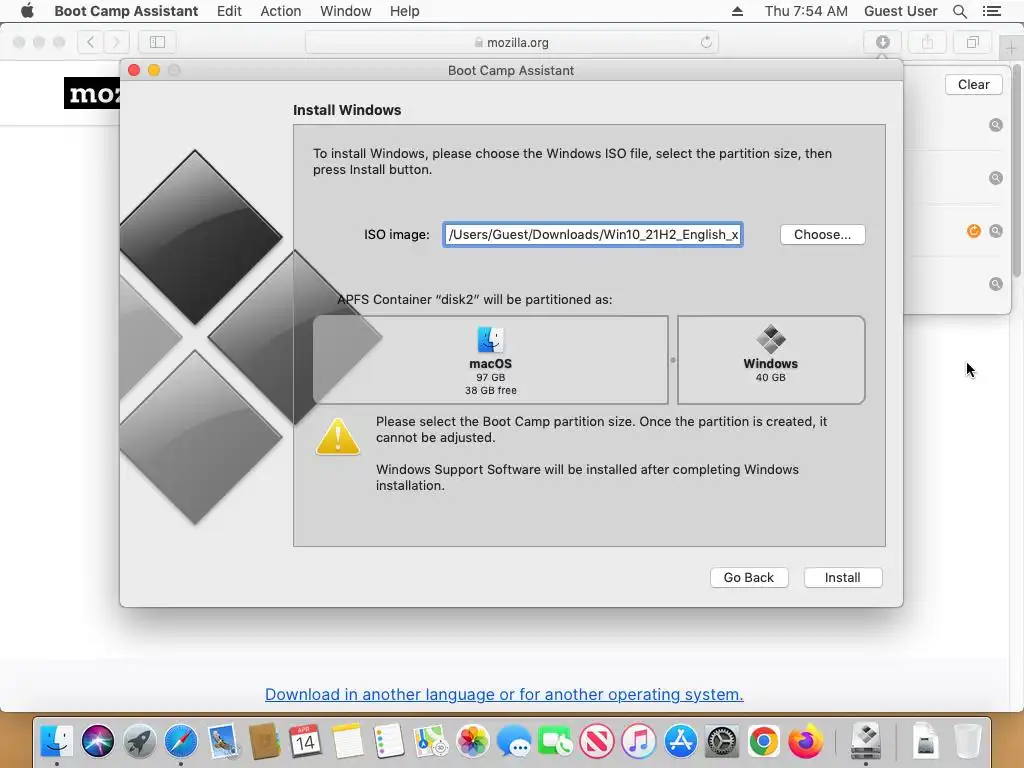The width and height of the screenshot is (1024, 768).
Task: Open the Help menu
Action: coord(404,11)
